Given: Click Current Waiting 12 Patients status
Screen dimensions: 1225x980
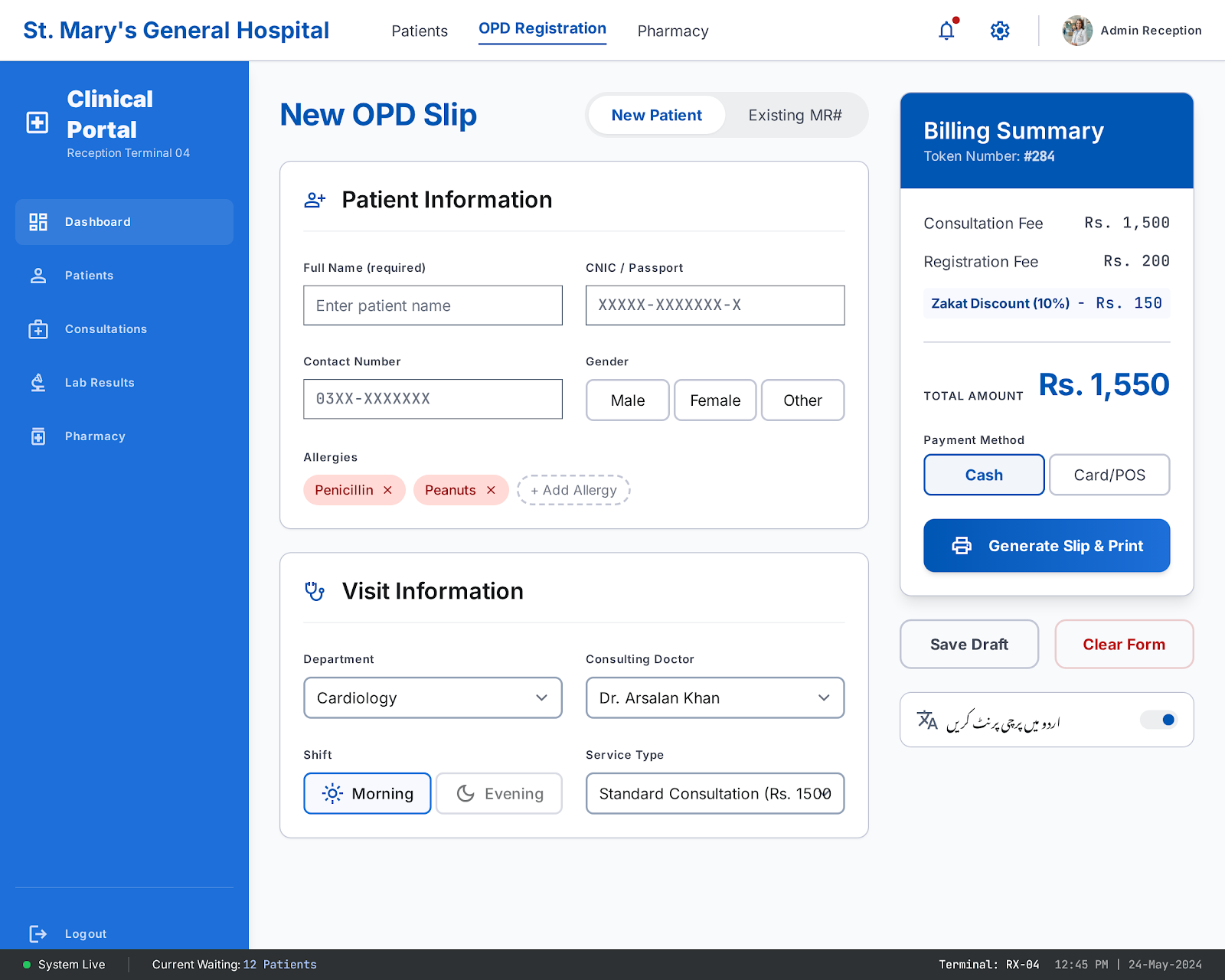Looking at the screenshot, I should pyautogui.click(x=234, y=965).
